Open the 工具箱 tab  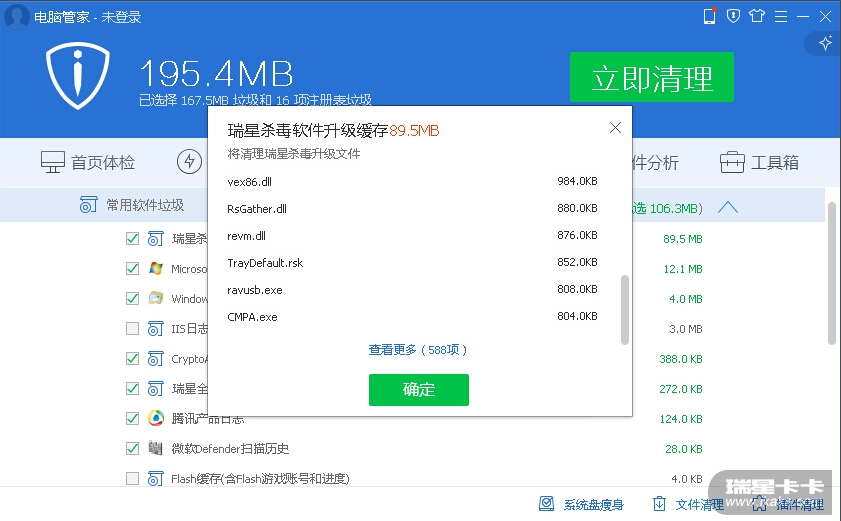pos(759,162)
